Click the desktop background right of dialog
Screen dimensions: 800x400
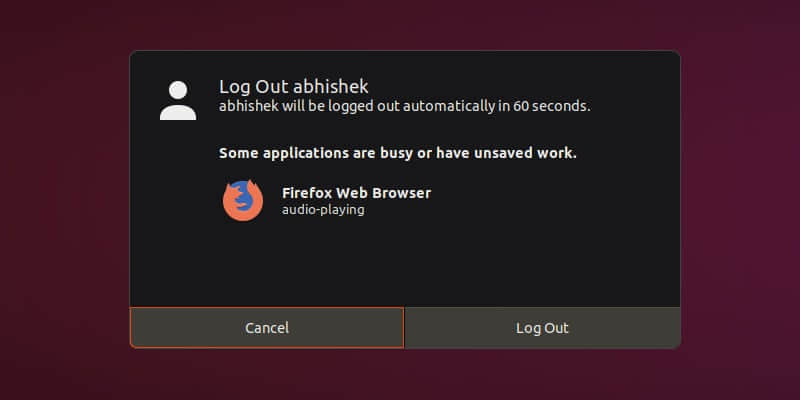point(740,200)
